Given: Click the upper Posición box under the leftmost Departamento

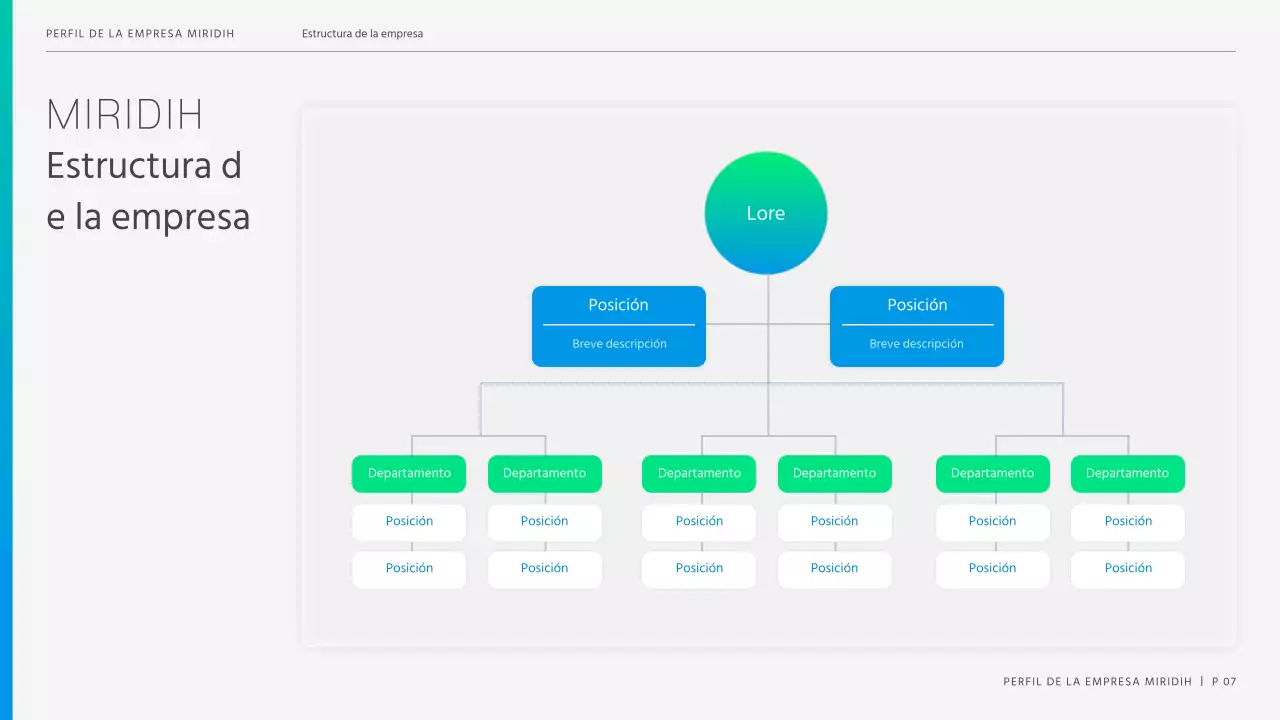Looking at the screenshot, I should pyautogui.click(x=409, y=522).
